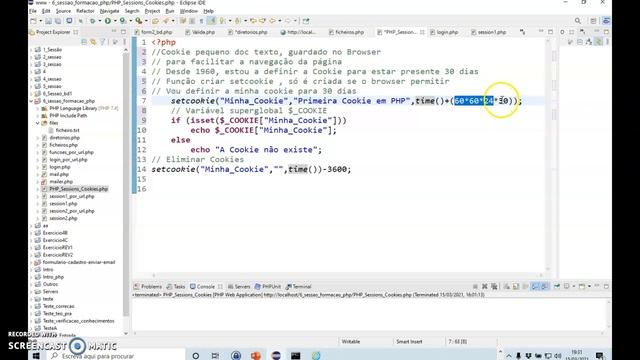Image resolution: width=640 pixels, height=360 pixels.
Task: Click the Run with coverage icon
Action: [x=122, y=21]
